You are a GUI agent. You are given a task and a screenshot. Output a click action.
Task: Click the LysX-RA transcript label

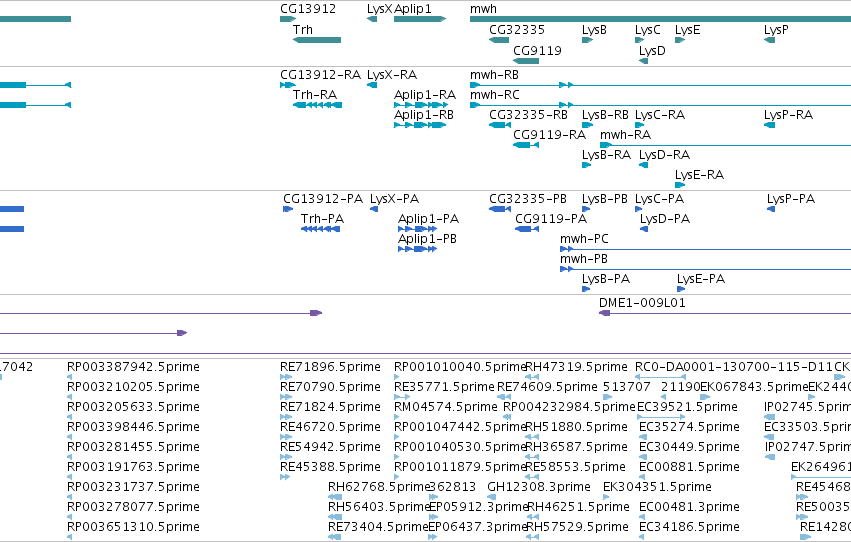point(392,75)
